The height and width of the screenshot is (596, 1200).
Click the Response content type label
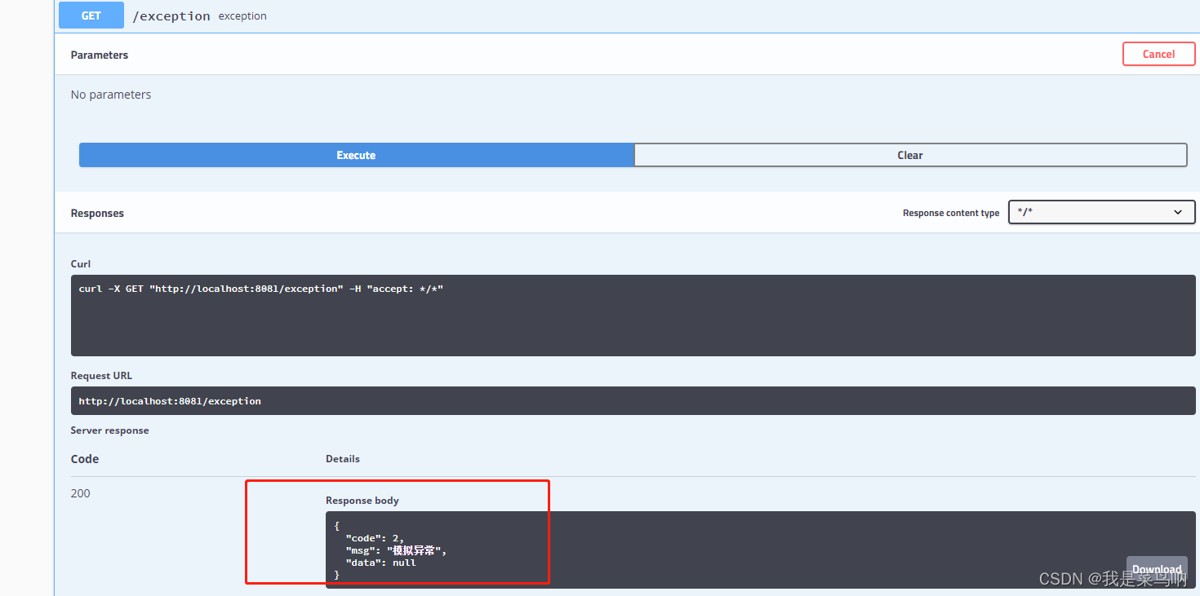[951, 213]
